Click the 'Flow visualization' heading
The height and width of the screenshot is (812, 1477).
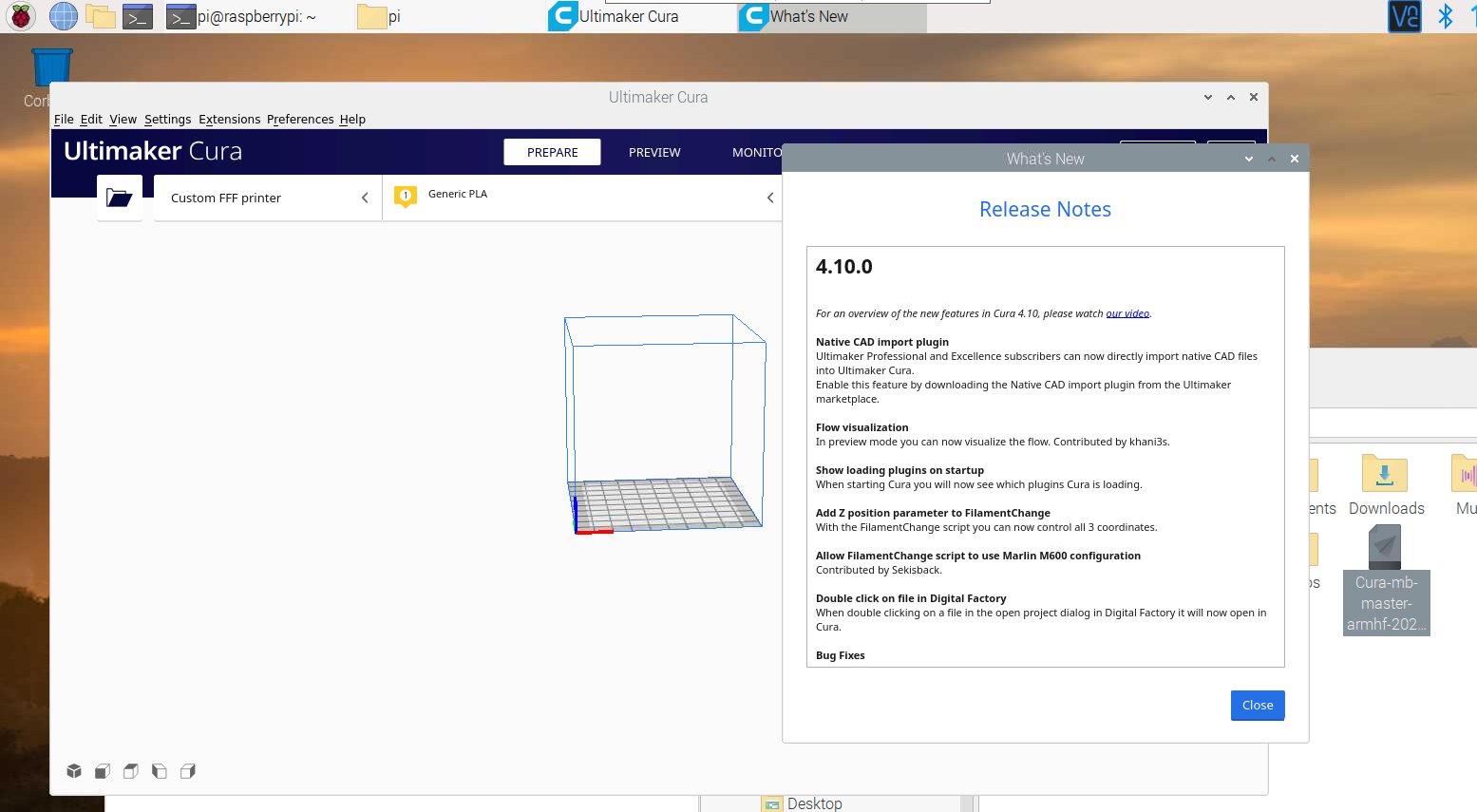click(862, 427)
